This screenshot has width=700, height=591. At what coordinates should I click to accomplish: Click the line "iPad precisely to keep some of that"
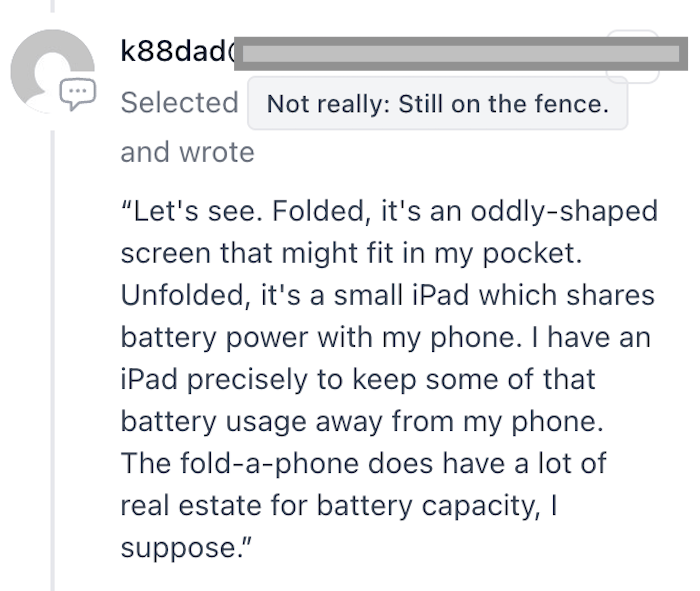358,379
